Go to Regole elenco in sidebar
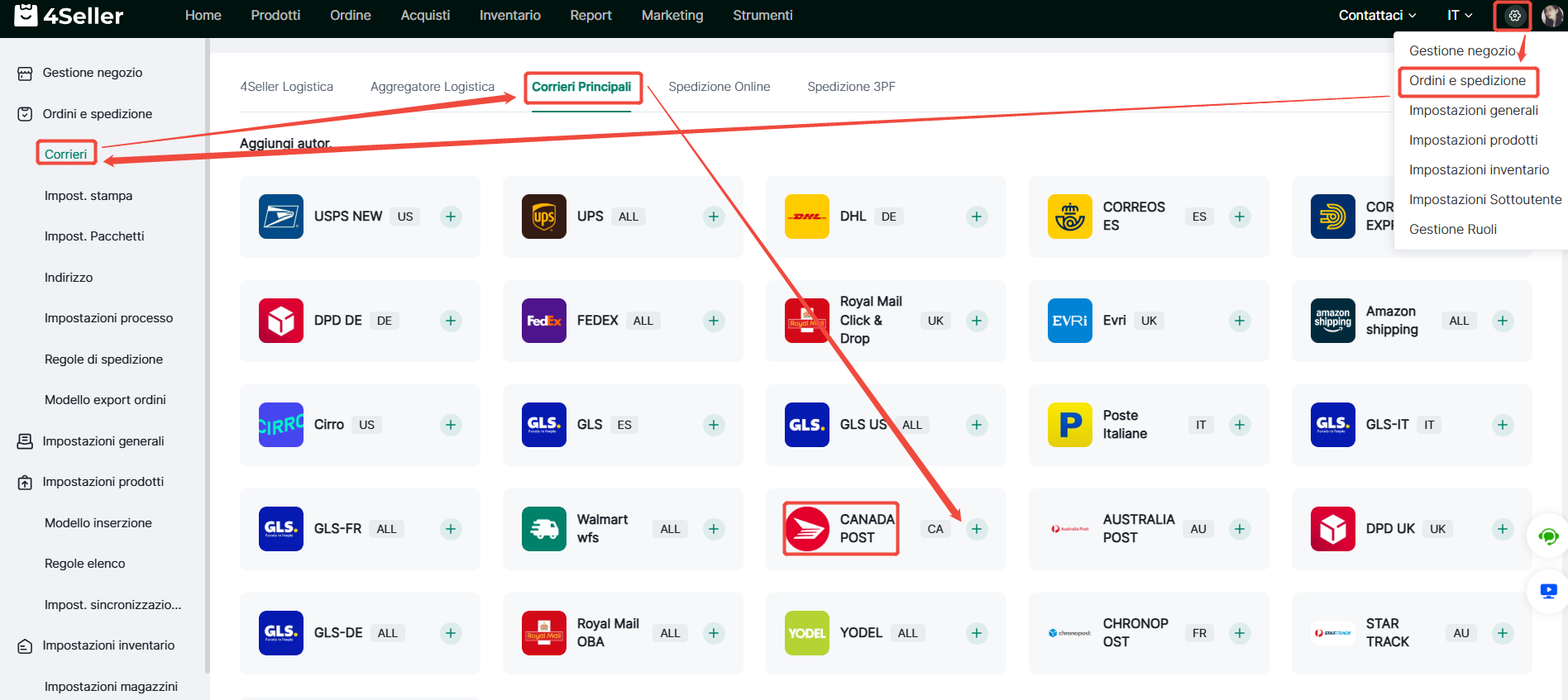 tap(85, 564)
